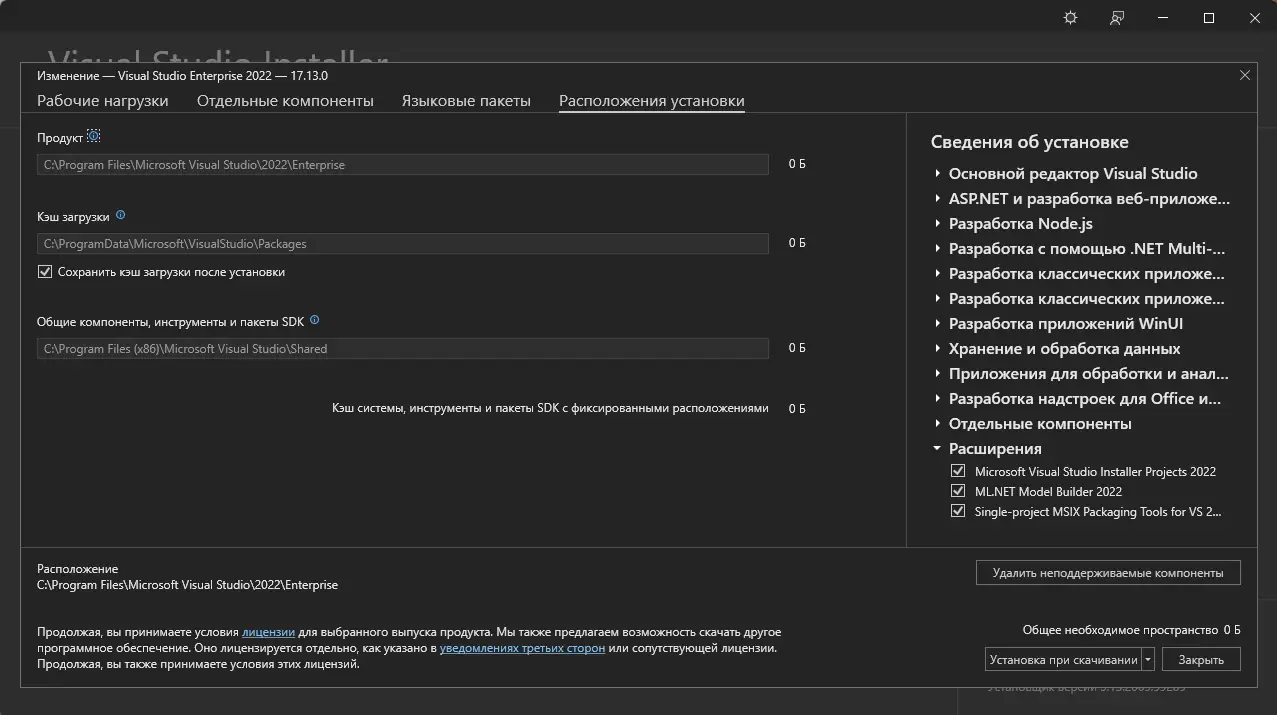1277x715 pixels.
Task: Click the info icon beside Кэш загрузки
Action: pyautogui.click(x=121, y=215)
